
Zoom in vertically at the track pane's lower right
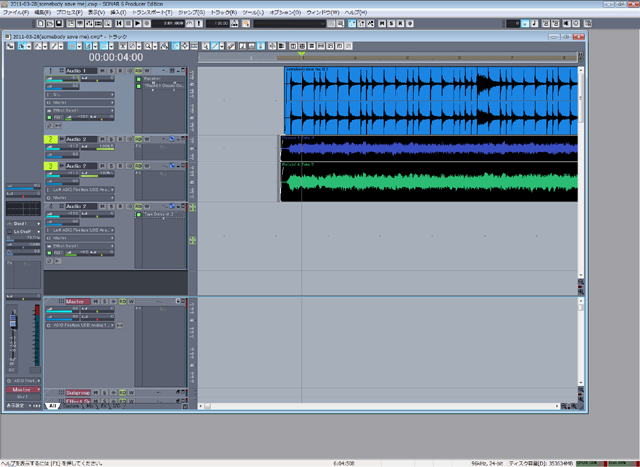coord(581,292)
